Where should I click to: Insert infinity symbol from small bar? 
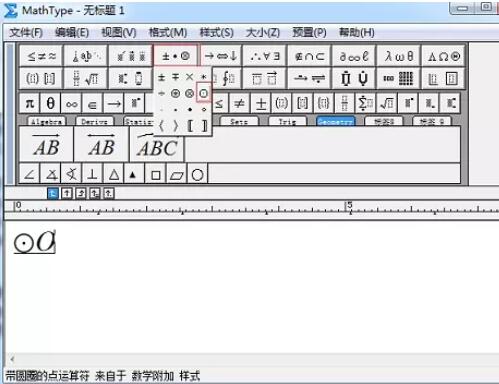pyautogui.click(x=71, y=104)
